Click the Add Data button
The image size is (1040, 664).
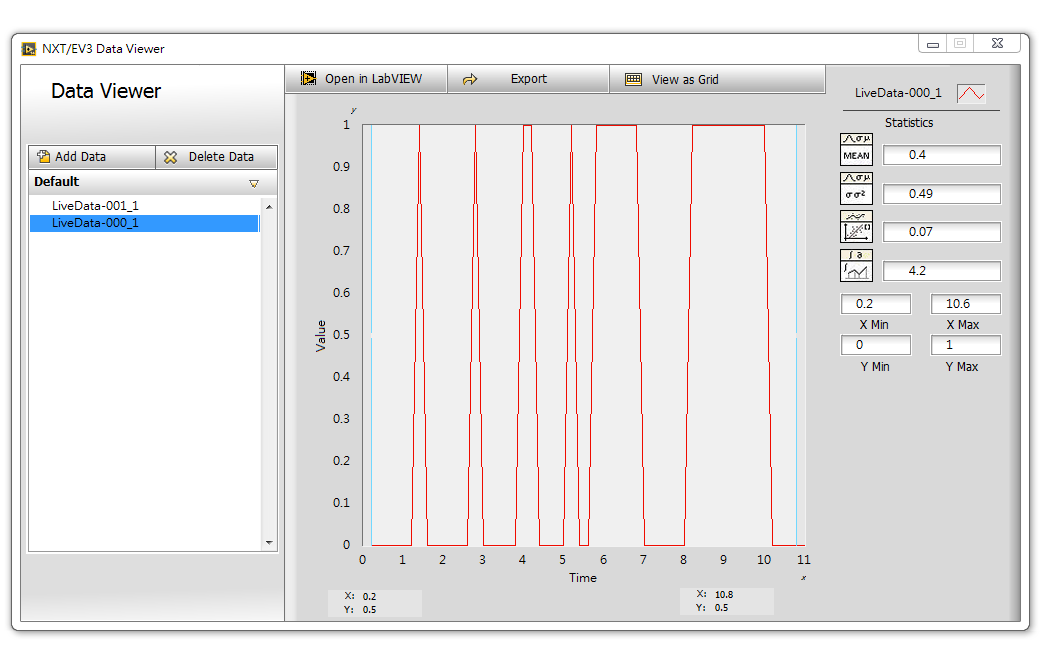90,157
